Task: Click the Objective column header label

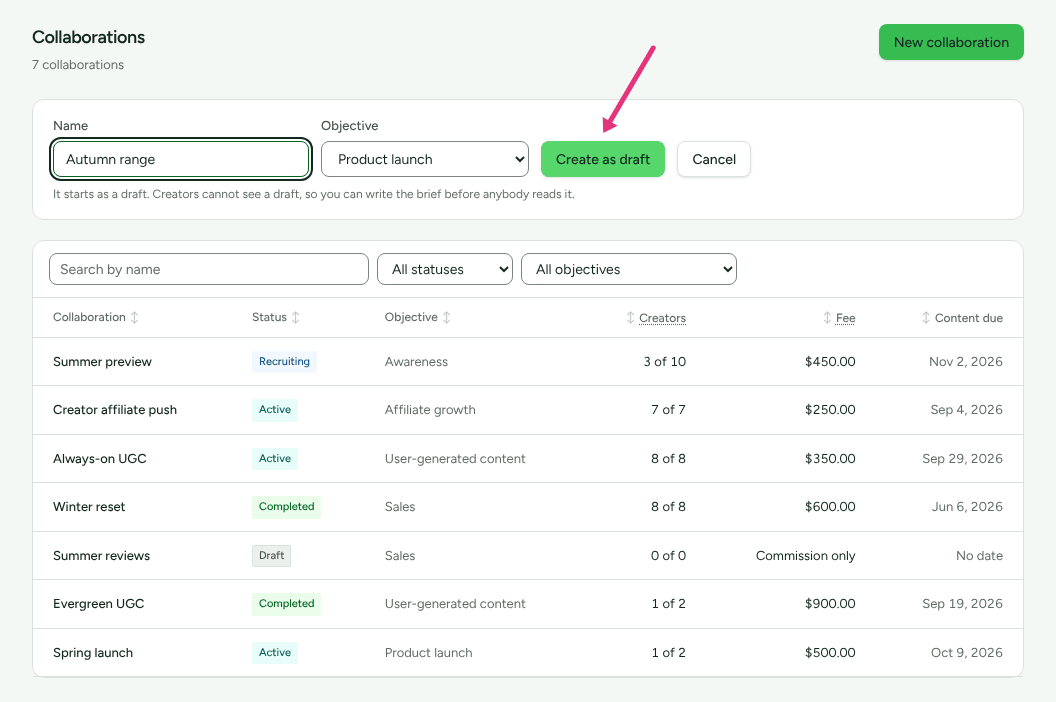Action: pos(411,317)
